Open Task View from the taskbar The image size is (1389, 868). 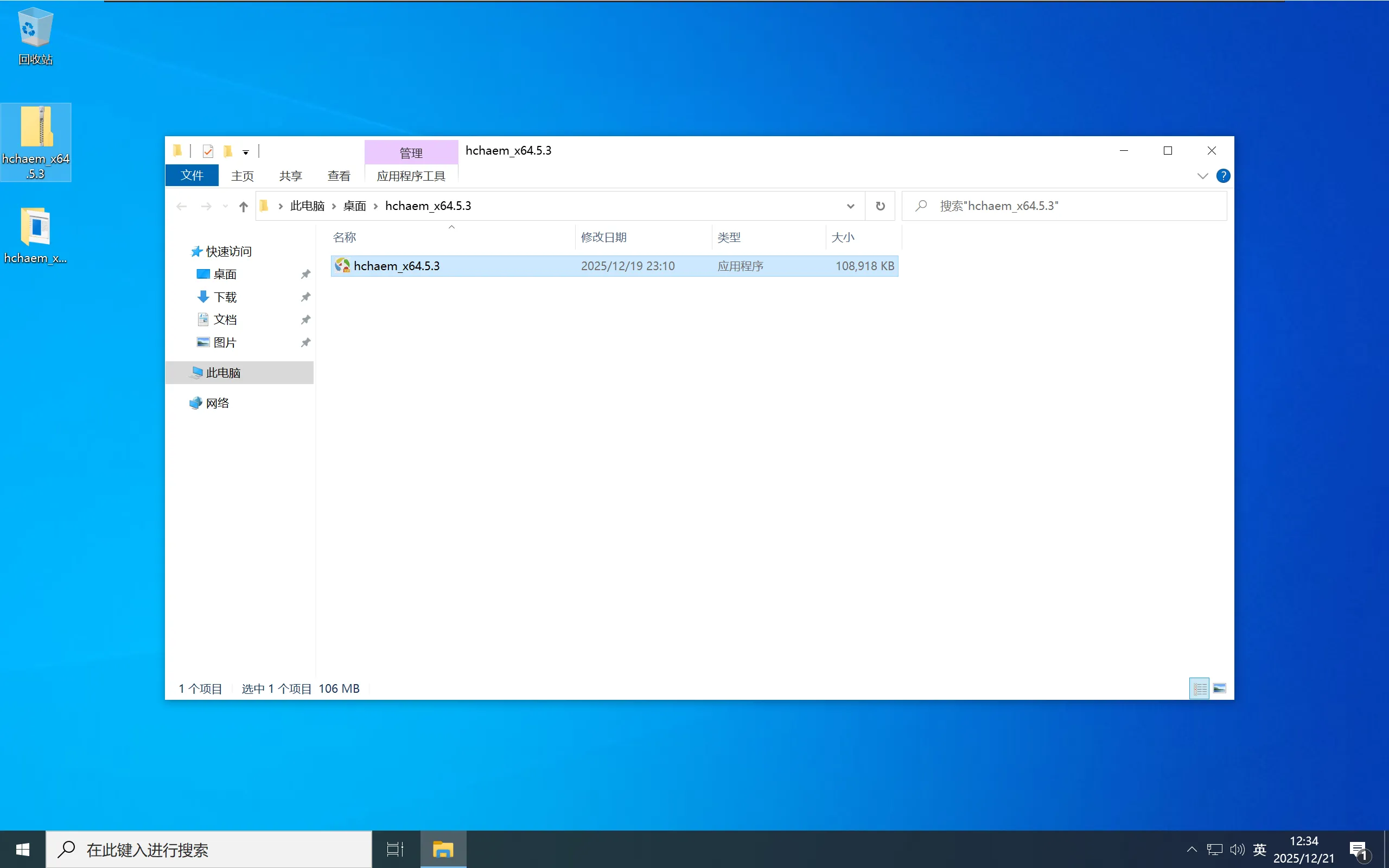coord(395,849)
